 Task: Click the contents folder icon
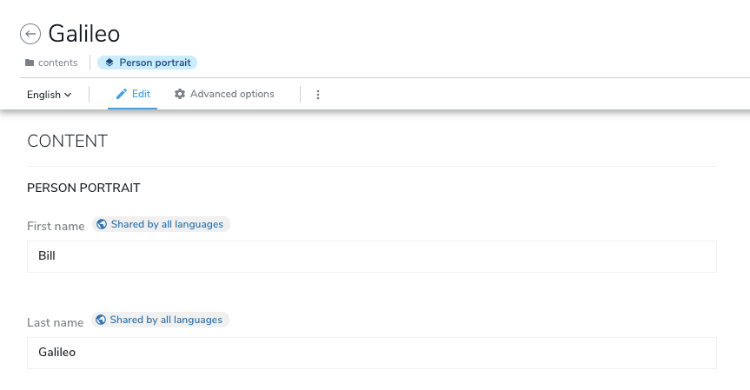(x=30, y=63)
